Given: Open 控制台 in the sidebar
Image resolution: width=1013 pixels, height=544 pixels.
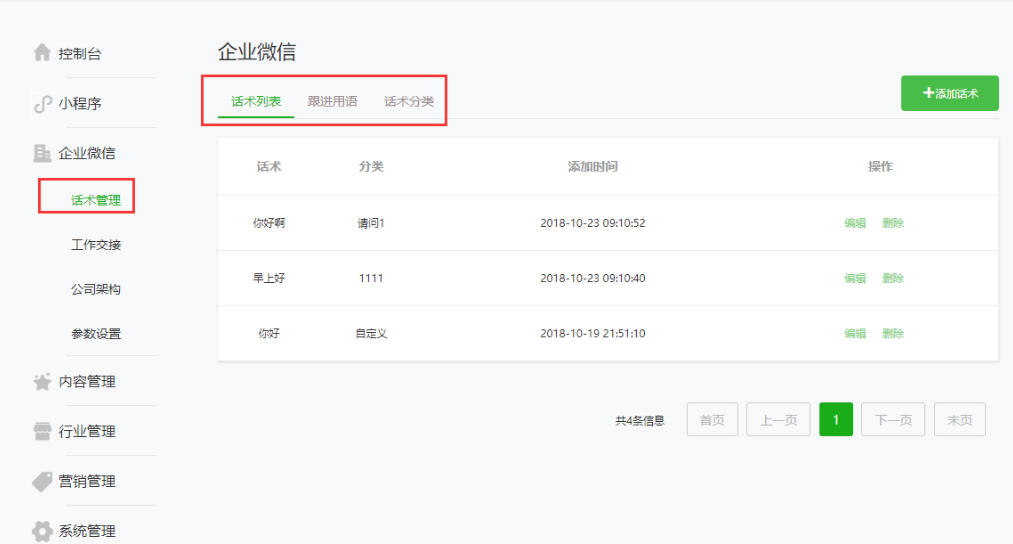Looking at the screenshot, I should coord(80,54).
